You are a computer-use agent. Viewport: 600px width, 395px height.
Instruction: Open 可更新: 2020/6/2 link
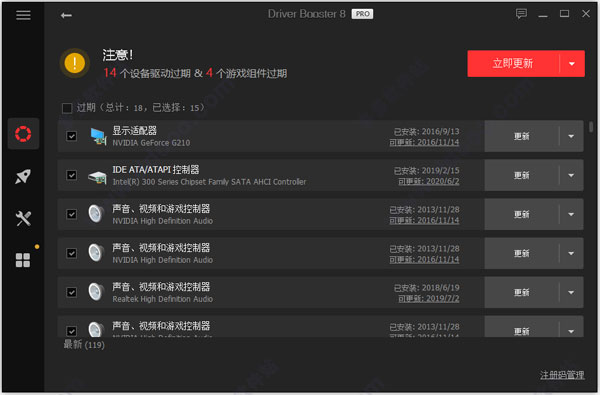[x=429, y=181]
